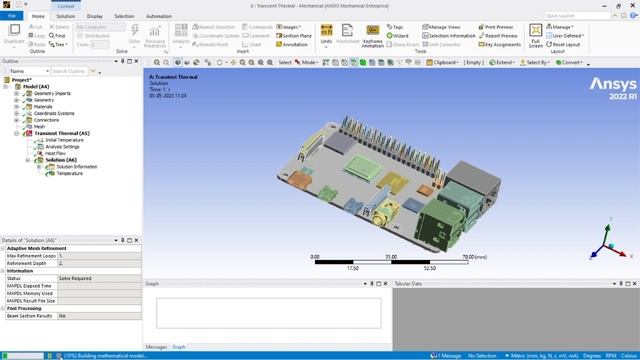
Task: Click the rotate icon in graphics toolbar
Action: tap(220, 62)
